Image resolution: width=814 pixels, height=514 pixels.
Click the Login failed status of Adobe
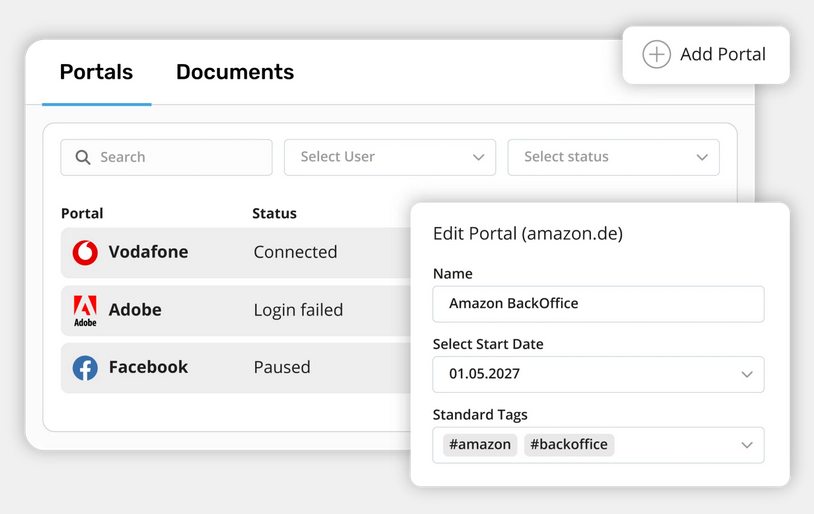tap(299, 310)
